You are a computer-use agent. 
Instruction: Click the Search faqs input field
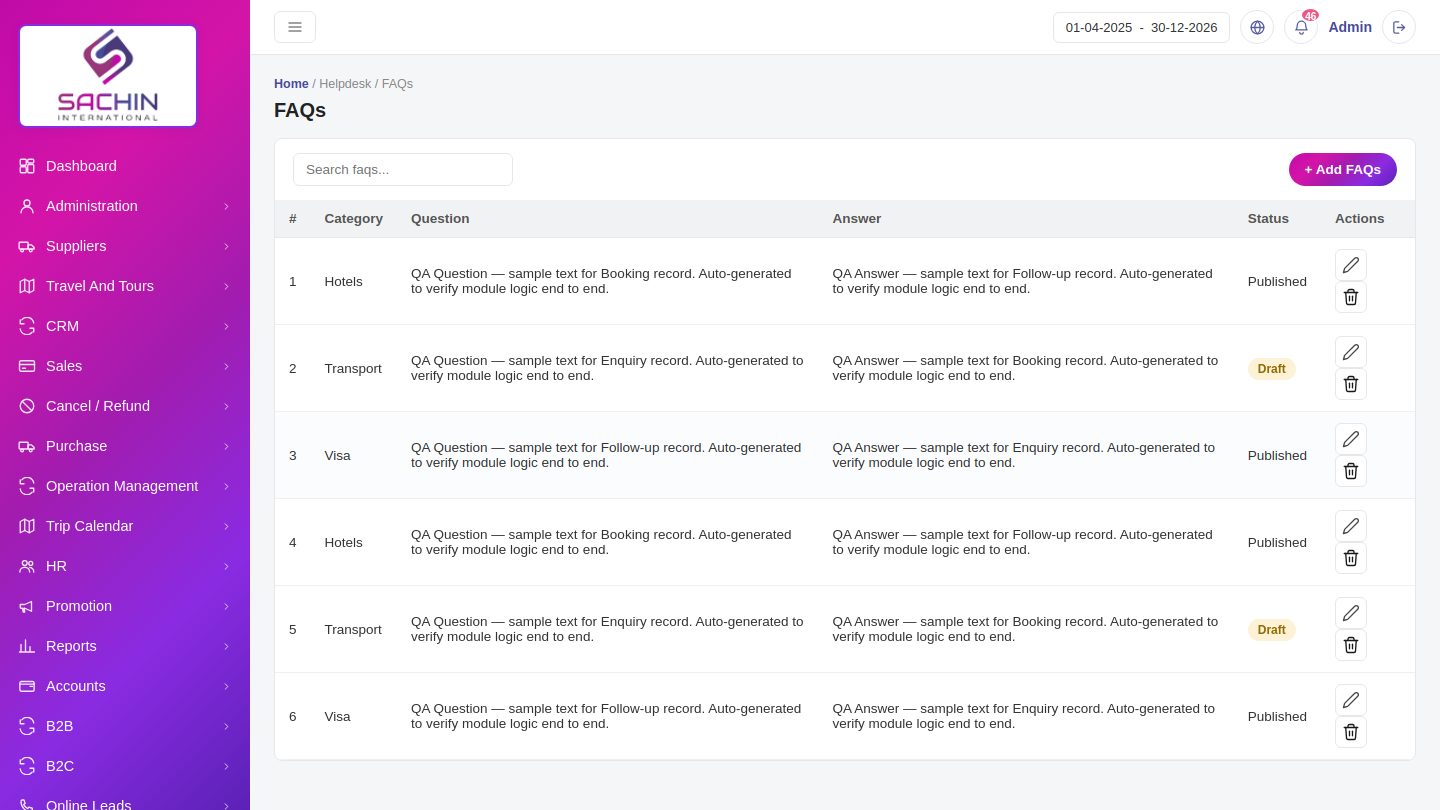click(x=403, y=169)
